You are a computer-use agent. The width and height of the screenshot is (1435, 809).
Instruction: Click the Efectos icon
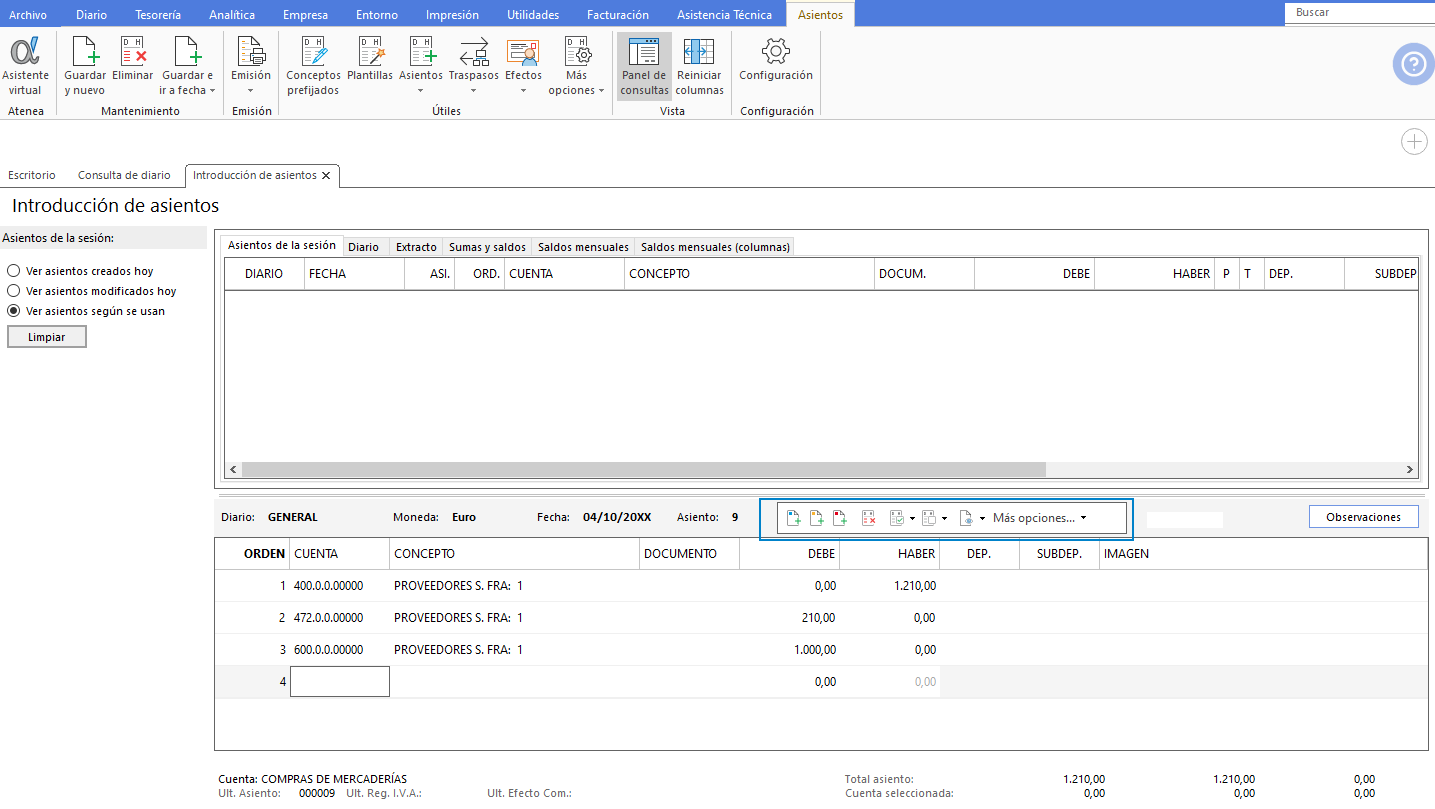click(523, 52)
